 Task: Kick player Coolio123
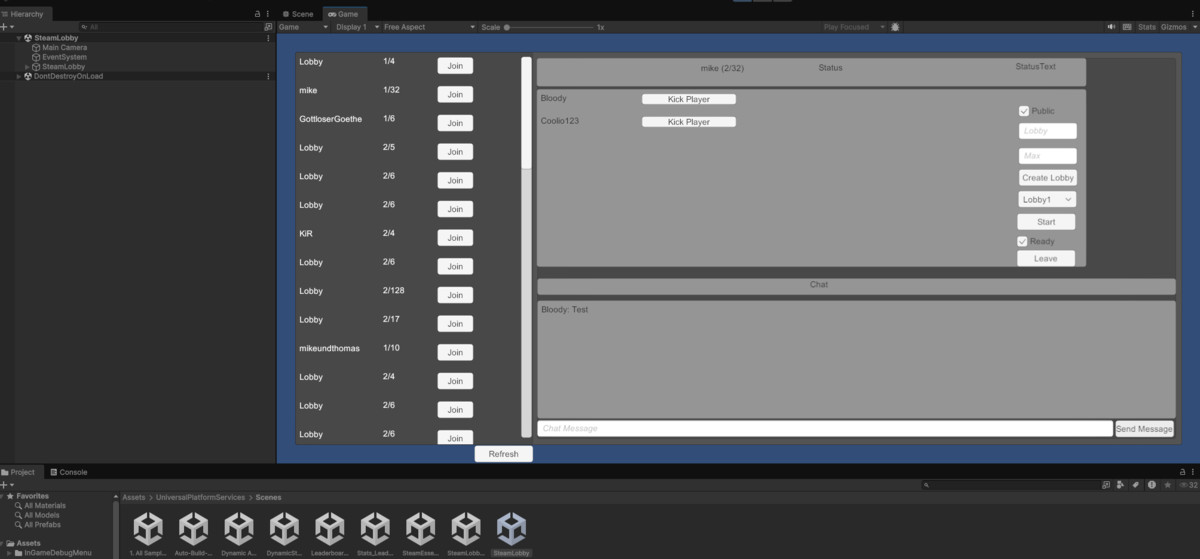point(688,122)
